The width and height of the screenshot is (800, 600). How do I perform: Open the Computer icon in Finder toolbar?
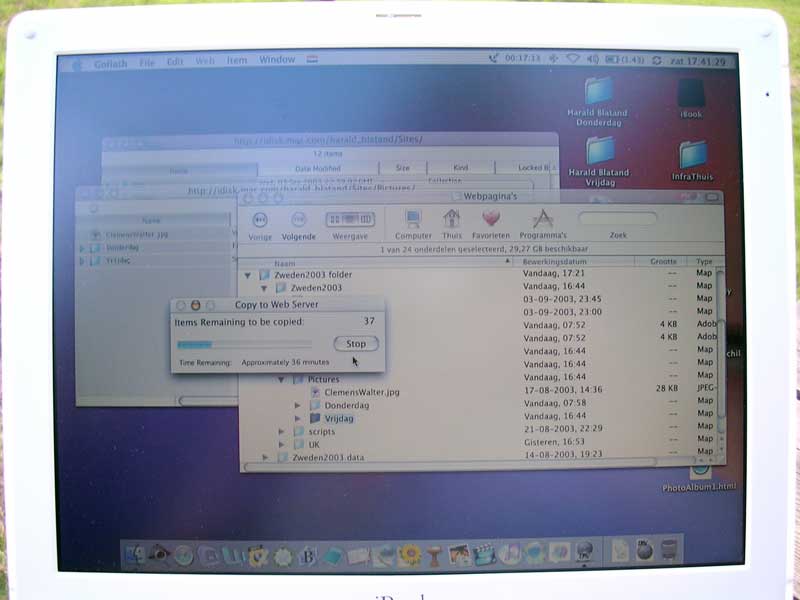[x=413, y=218]
